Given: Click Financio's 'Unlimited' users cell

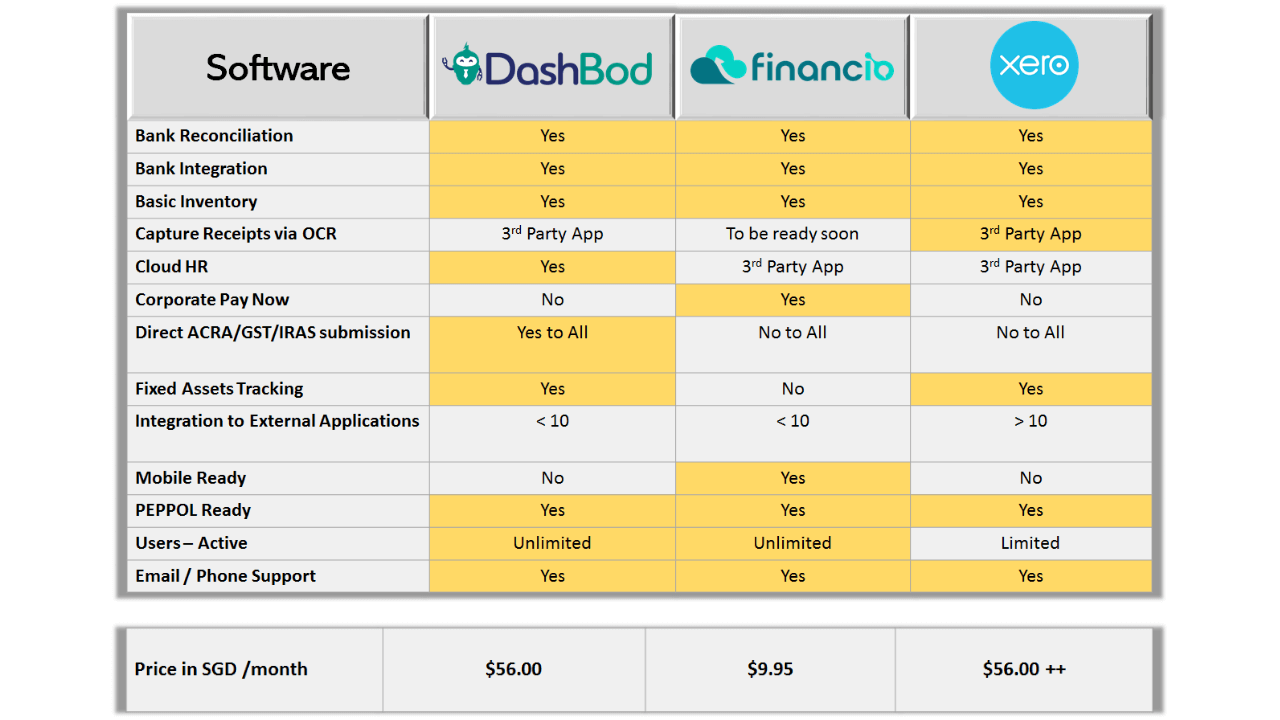Looking at the screenshot, I should pos(793,543).
